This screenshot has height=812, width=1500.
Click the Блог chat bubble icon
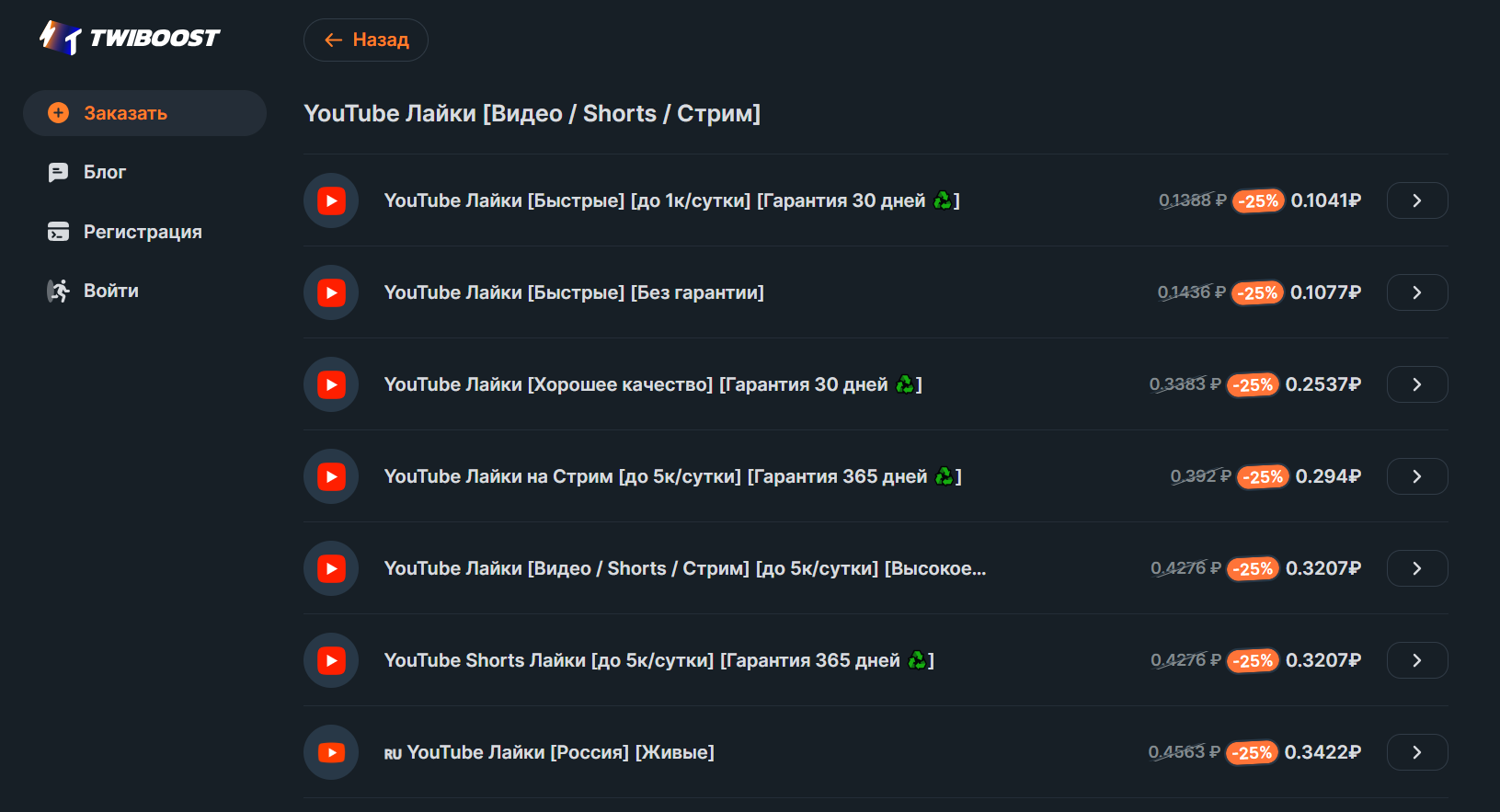[x=58, y=172]
